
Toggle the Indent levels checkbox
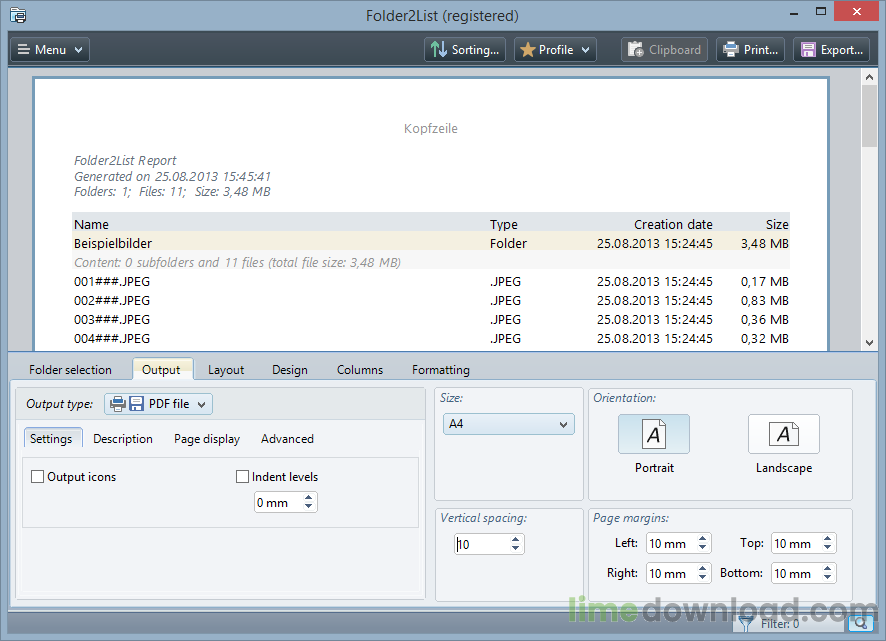(242, 477)
